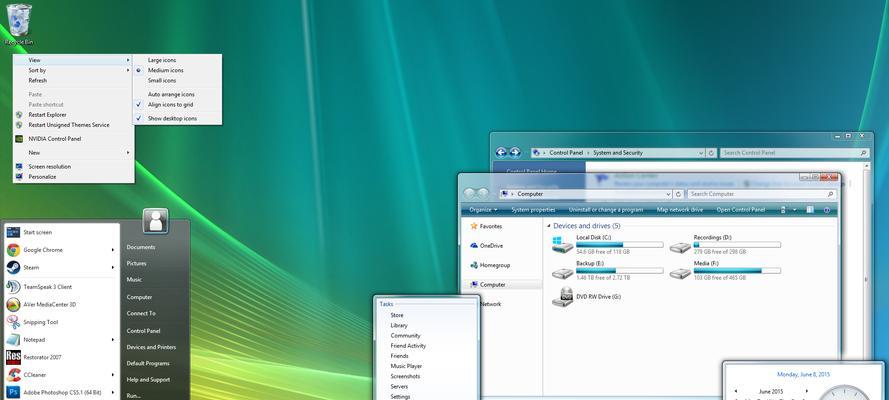Select Homegroup in the navigation pane
889x400 pixels.
494,265
